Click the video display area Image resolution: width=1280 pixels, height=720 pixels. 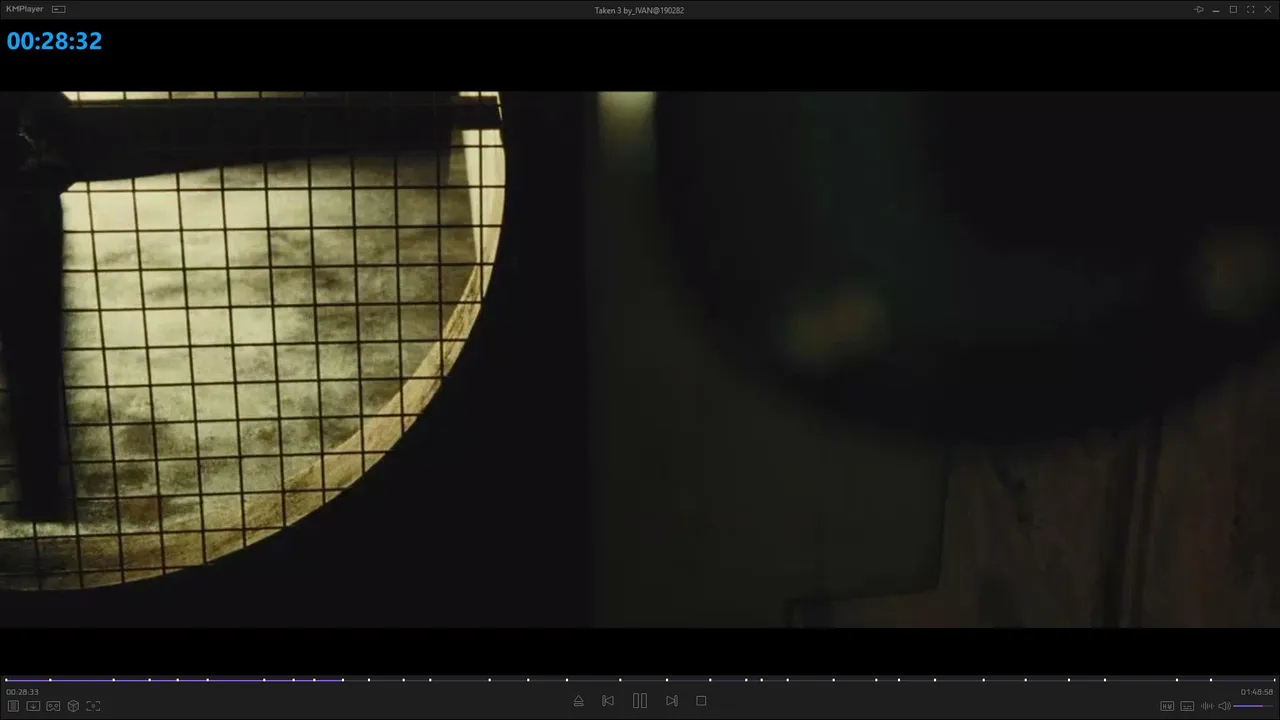pyautogui.click(x=640, y=359)
